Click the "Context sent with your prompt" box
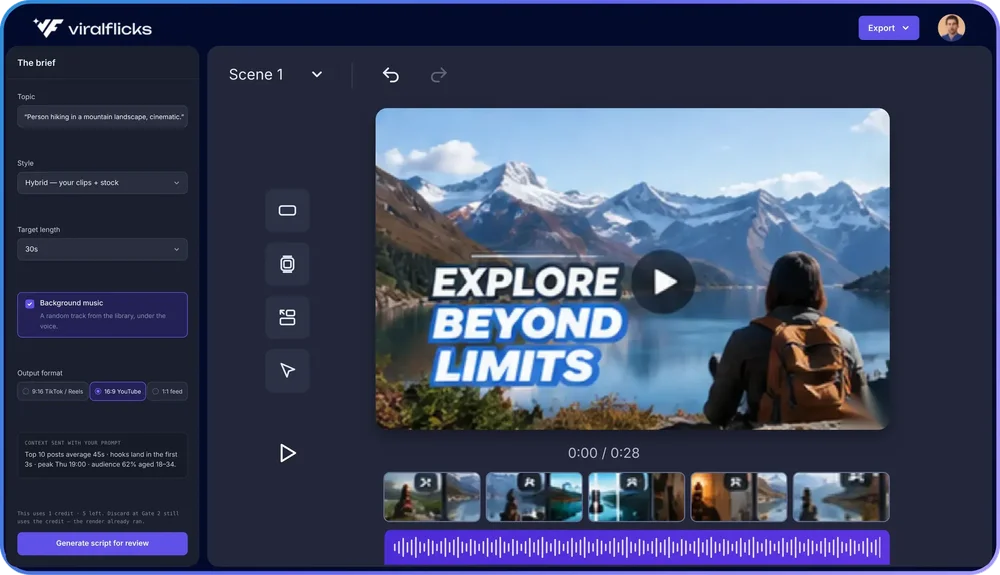Screen dimensions: 1000x575 click(x=102, y=455)
